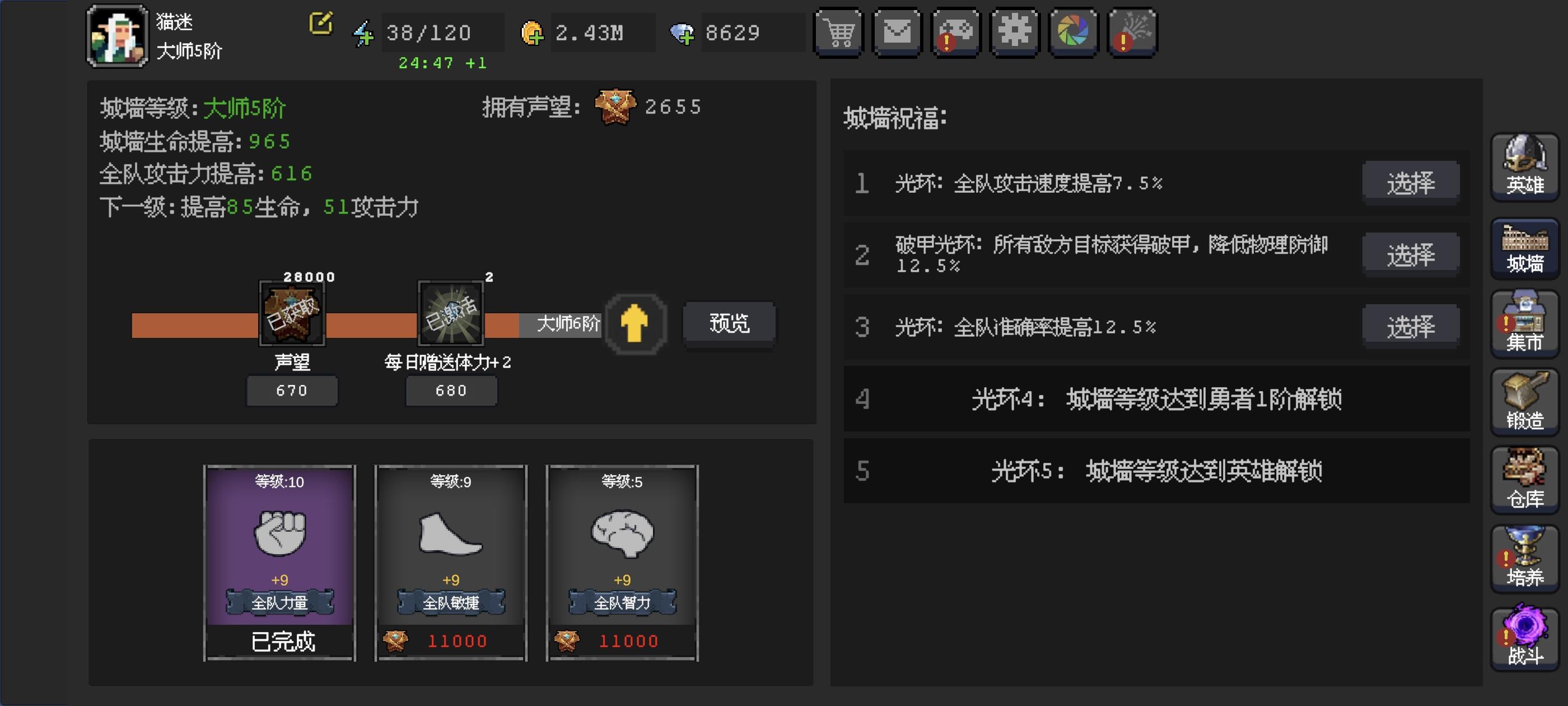
Task: Open the fireworks event icon
Action: coord(1132,32)
